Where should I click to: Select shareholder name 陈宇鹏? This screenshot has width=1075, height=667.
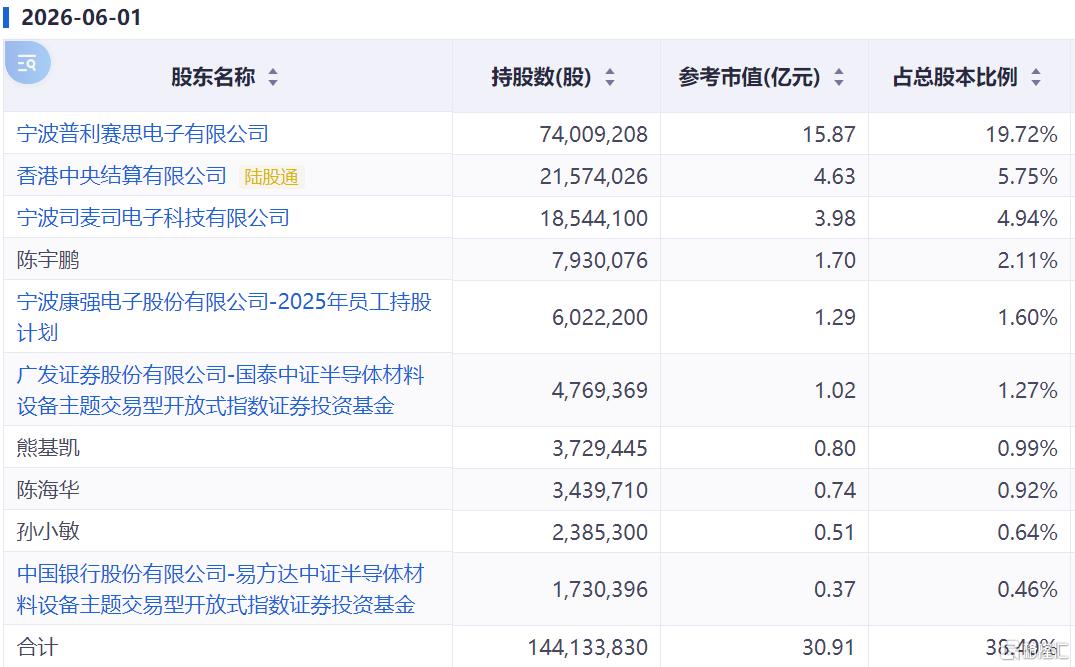click(x=48, y=260)
